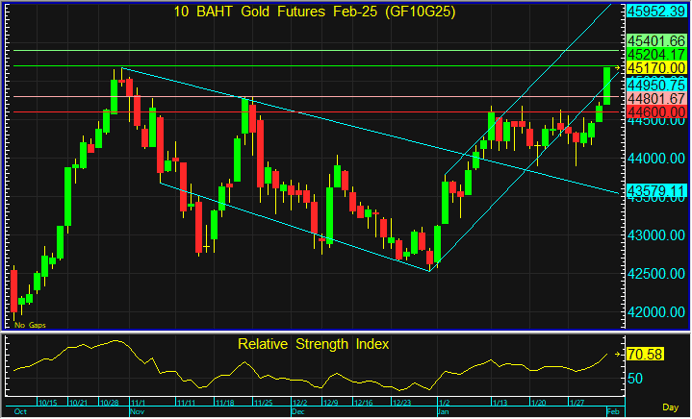This screenshot has height=419, width=692.
Task: Click the RSI 50 level axis label
Action: point(636,379)
